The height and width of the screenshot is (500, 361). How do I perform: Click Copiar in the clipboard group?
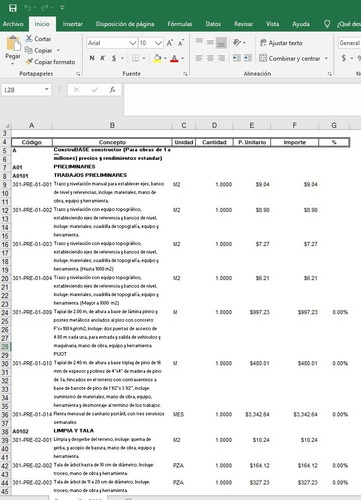point(39,50)
